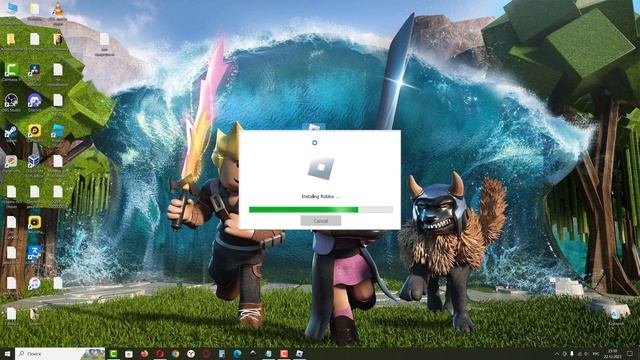Image resolution: width=640 pixels, height=360 pixels.
Task: Open the Windows Start menu
Action: tap(7, 353)
